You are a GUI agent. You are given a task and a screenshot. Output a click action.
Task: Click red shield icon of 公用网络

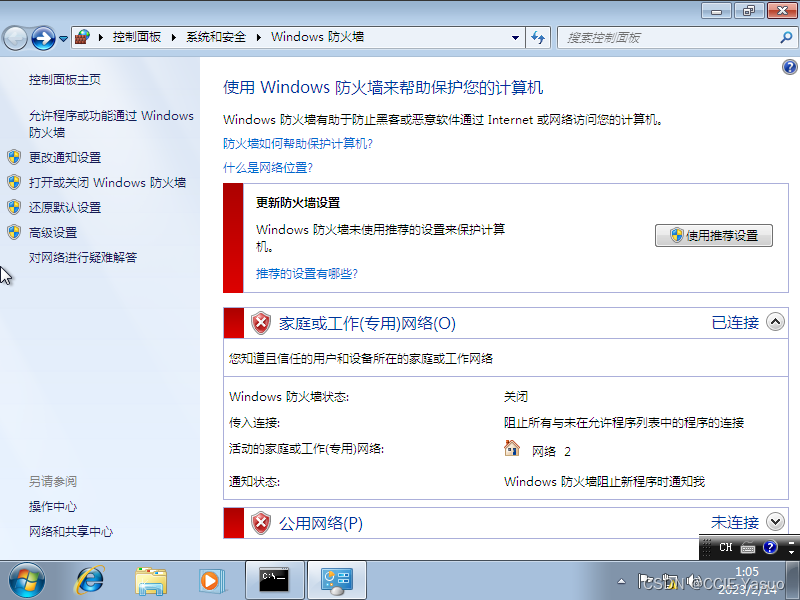coord(261,523)
